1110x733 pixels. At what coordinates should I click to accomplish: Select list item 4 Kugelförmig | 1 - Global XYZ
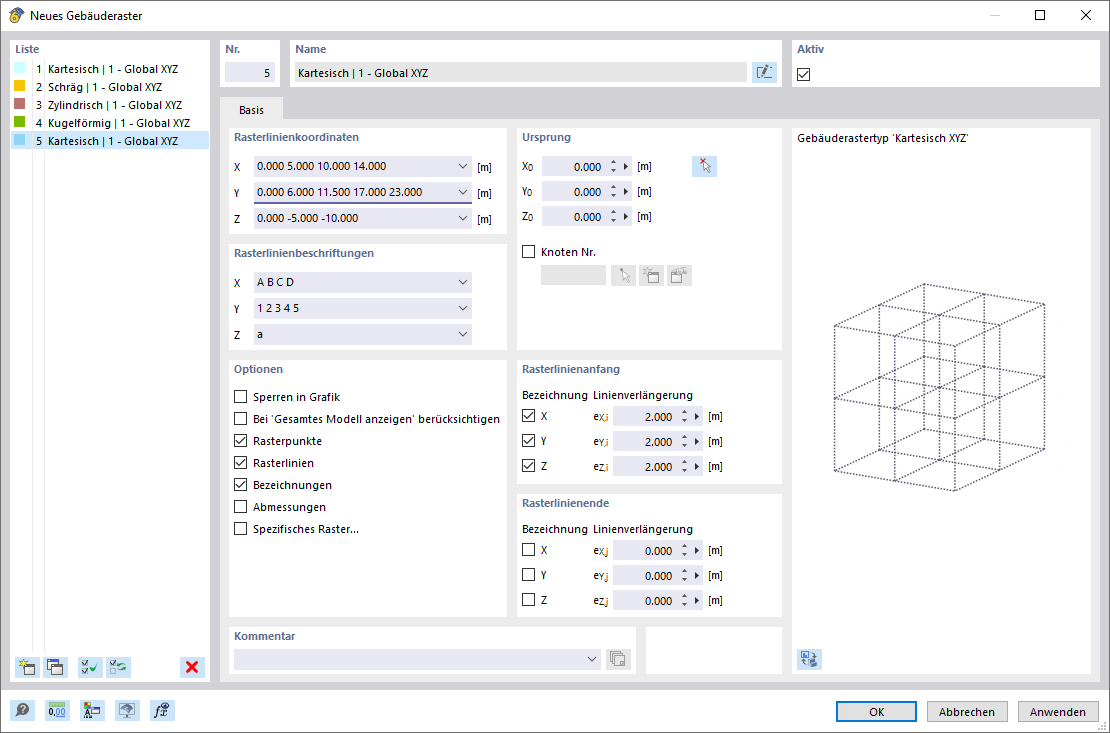pyautogui.click(x=110, y=123)
